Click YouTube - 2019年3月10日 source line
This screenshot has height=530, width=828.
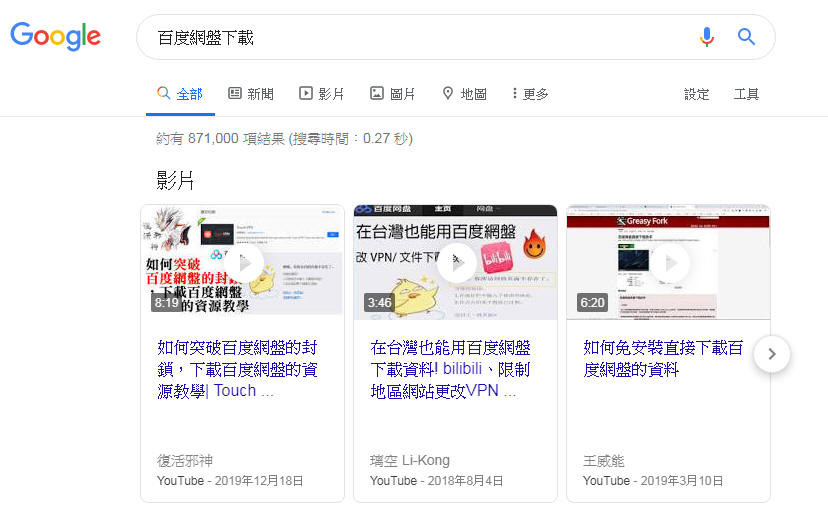coord(653,481)
